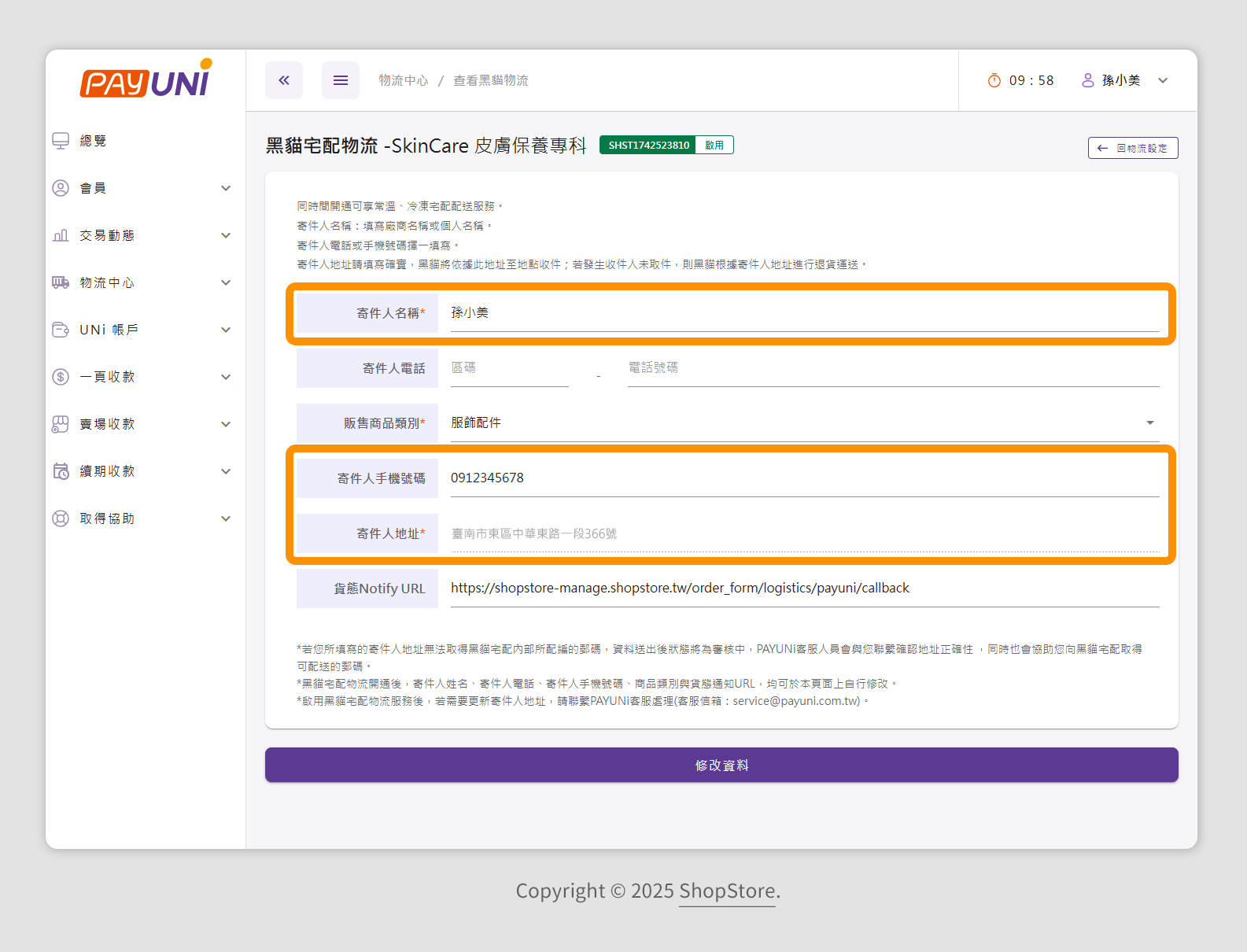Click the user profile icon

pos(1088,80)
